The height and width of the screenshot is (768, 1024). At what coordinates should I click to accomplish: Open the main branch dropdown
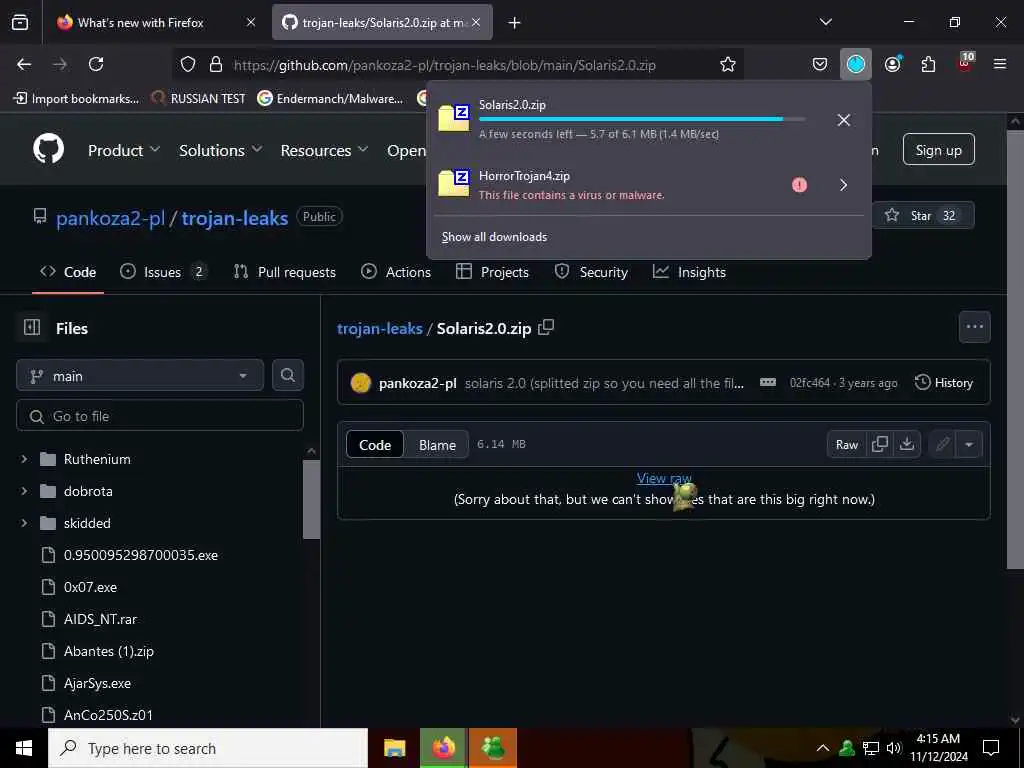coord(140,376)
